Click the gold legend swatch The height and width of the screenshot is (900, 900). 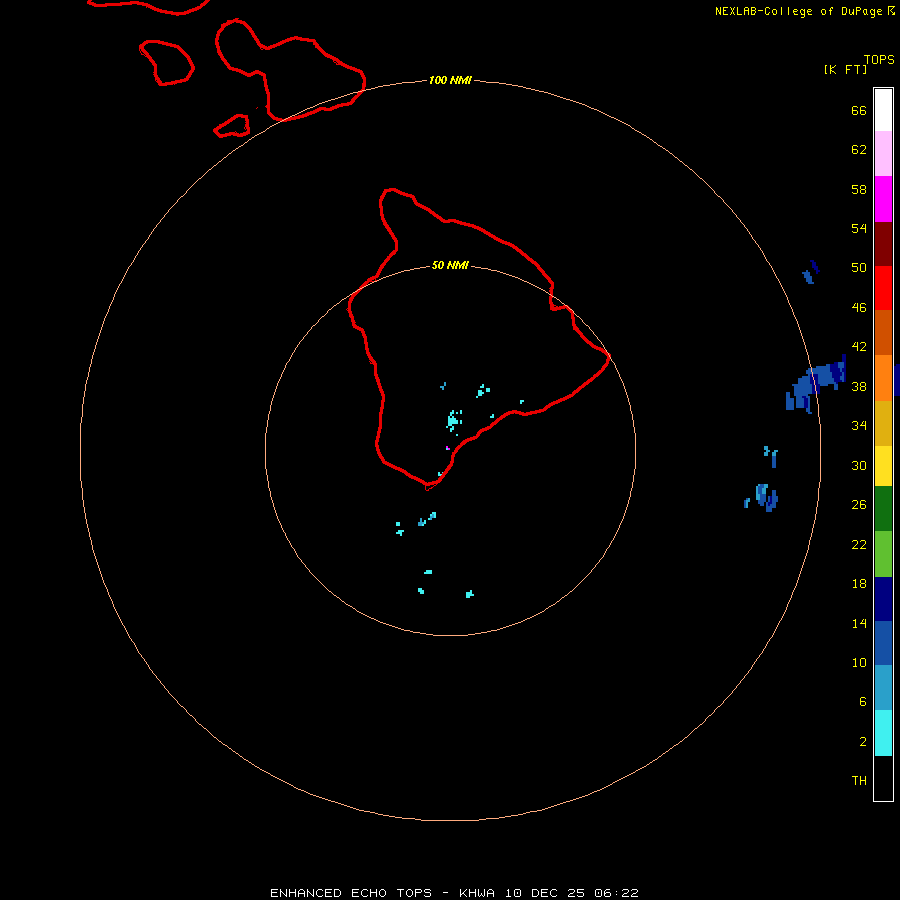point(883,423)
